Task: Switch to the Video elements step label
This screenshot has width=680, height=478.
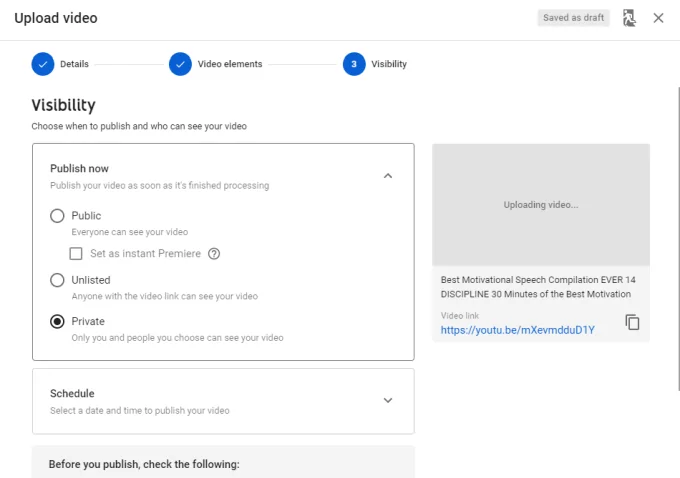Action: pyautogui.click(x=230, y=64)
